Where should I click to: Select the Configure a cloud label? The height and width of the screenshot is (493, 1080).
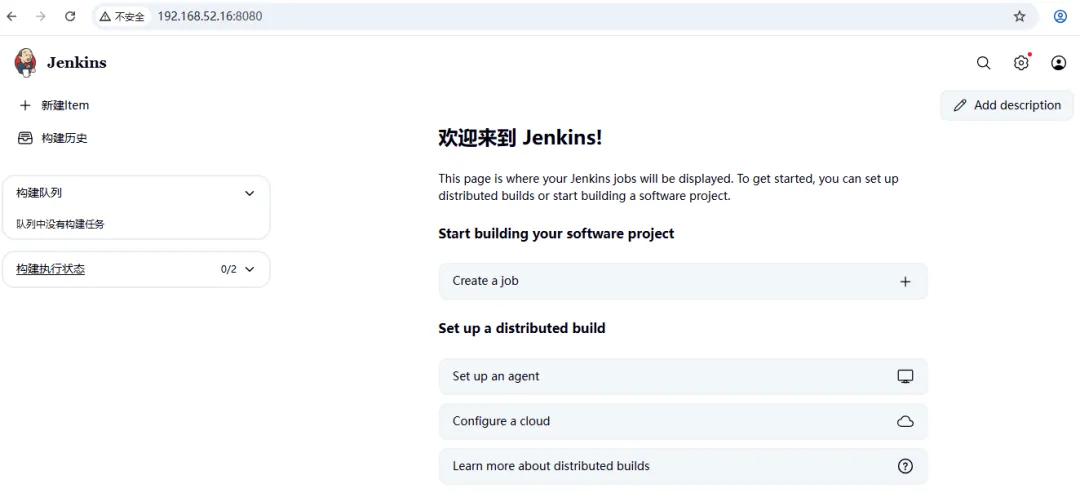pos(501,421)
